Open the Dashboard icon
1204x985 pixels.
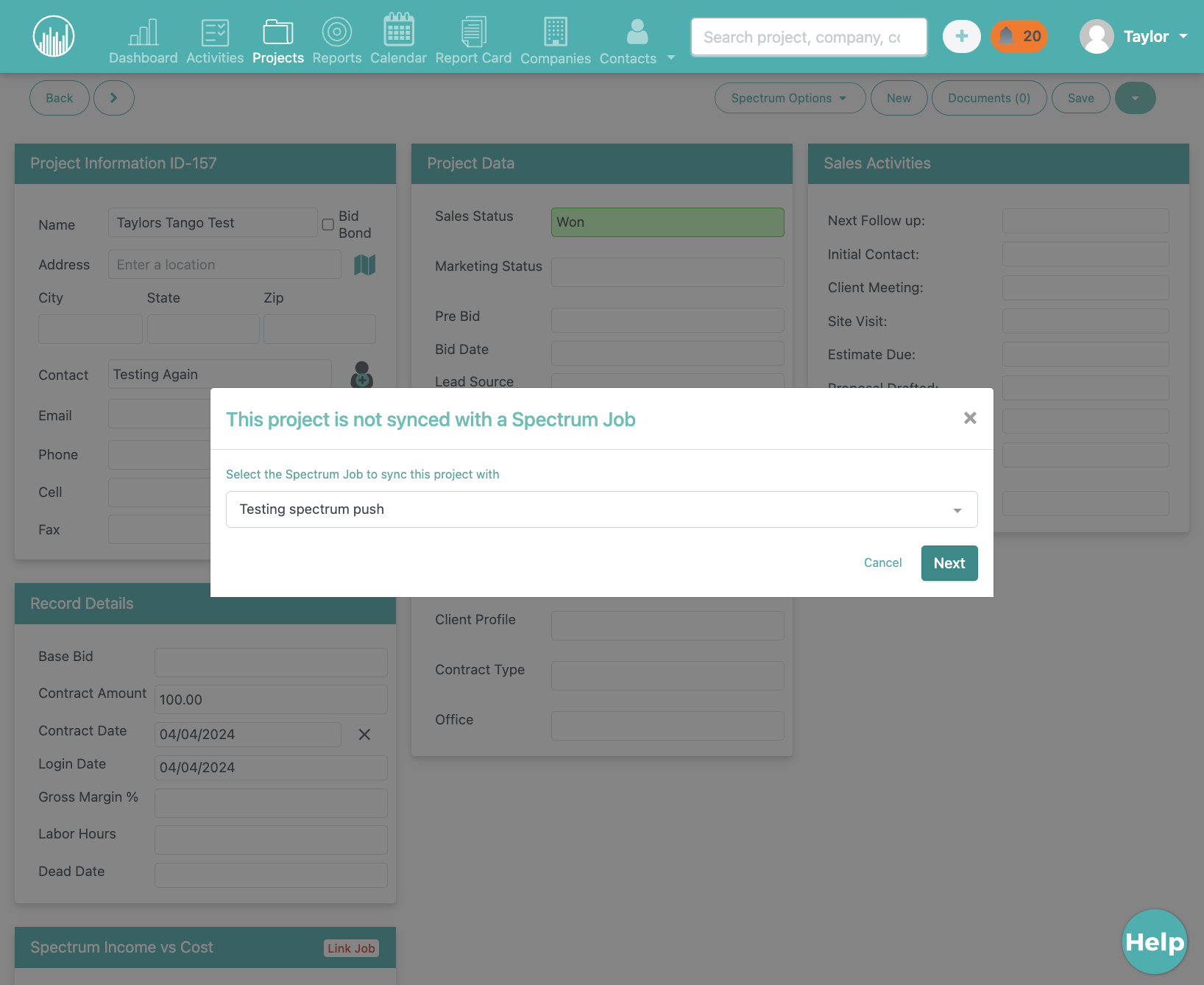144,32
